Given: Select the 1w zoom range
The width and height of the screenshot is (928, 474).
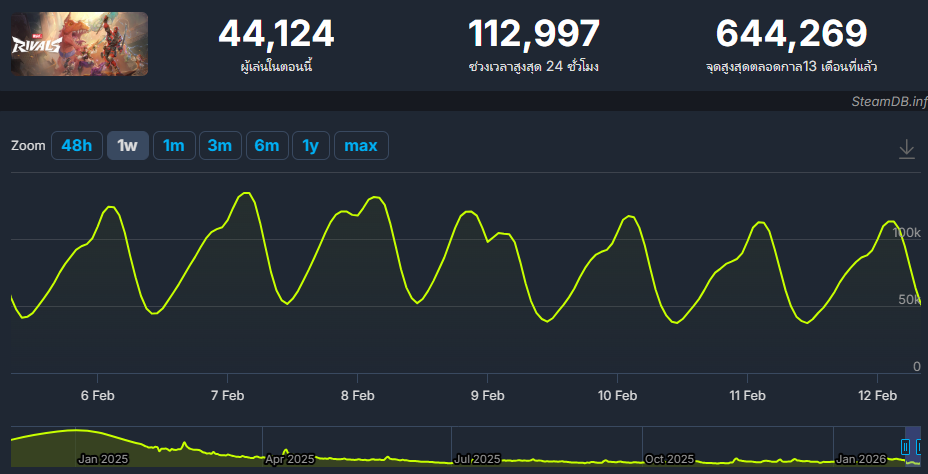Looking at the screenshot, I should [127, 145].
